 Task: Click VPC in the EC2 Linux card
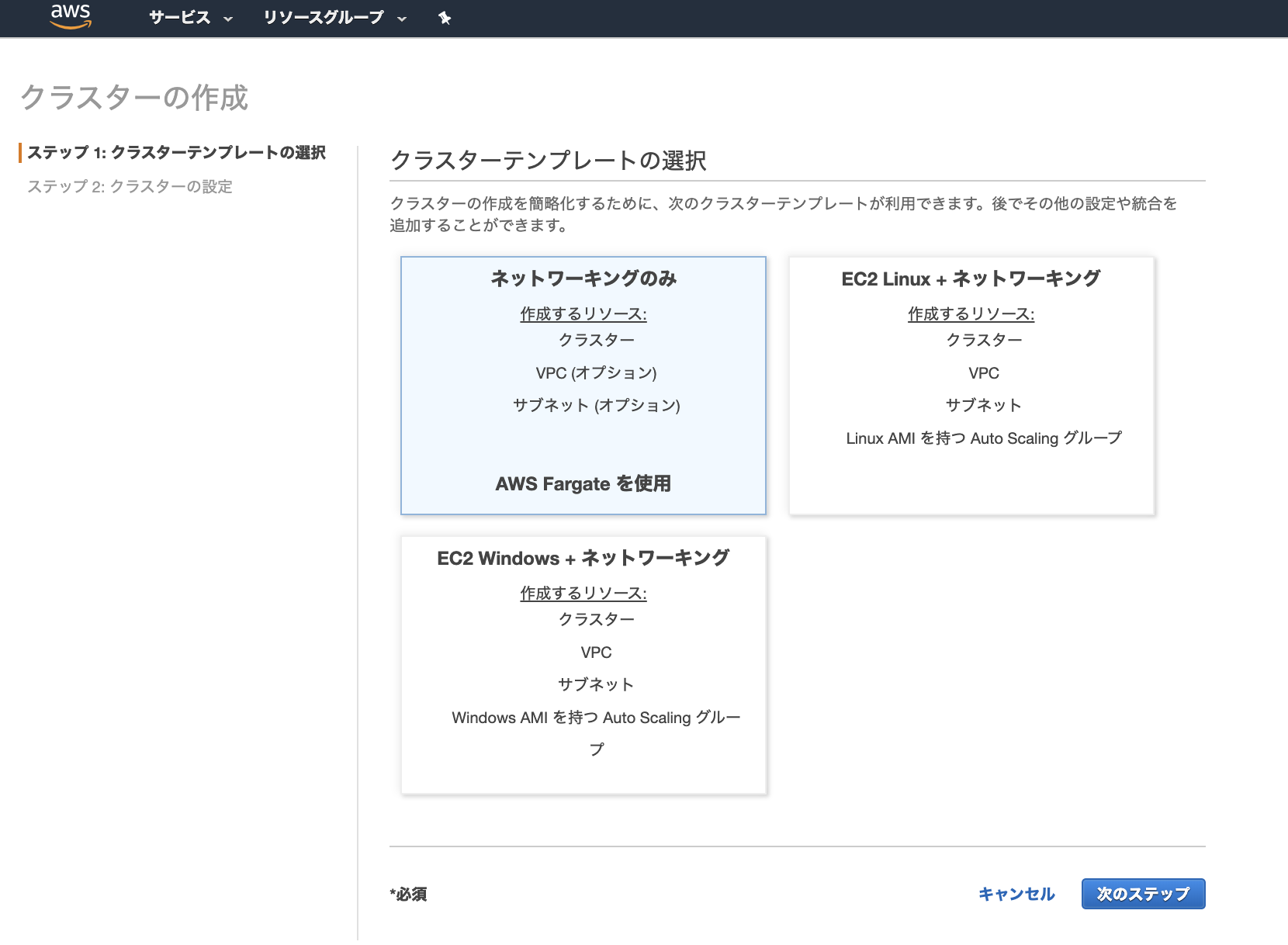click(x=984, y=372)
